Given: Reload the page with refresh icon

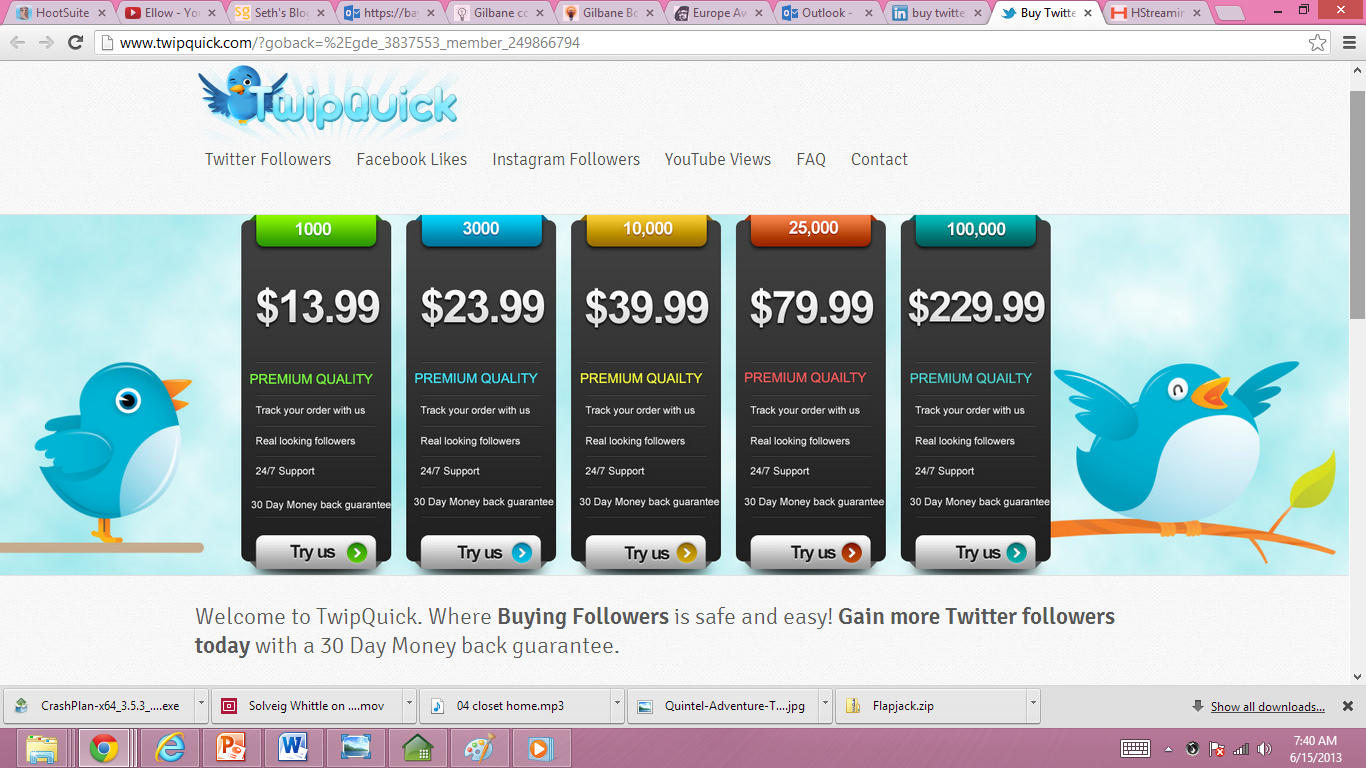Looking at the screenshot, I should [75, 43].
